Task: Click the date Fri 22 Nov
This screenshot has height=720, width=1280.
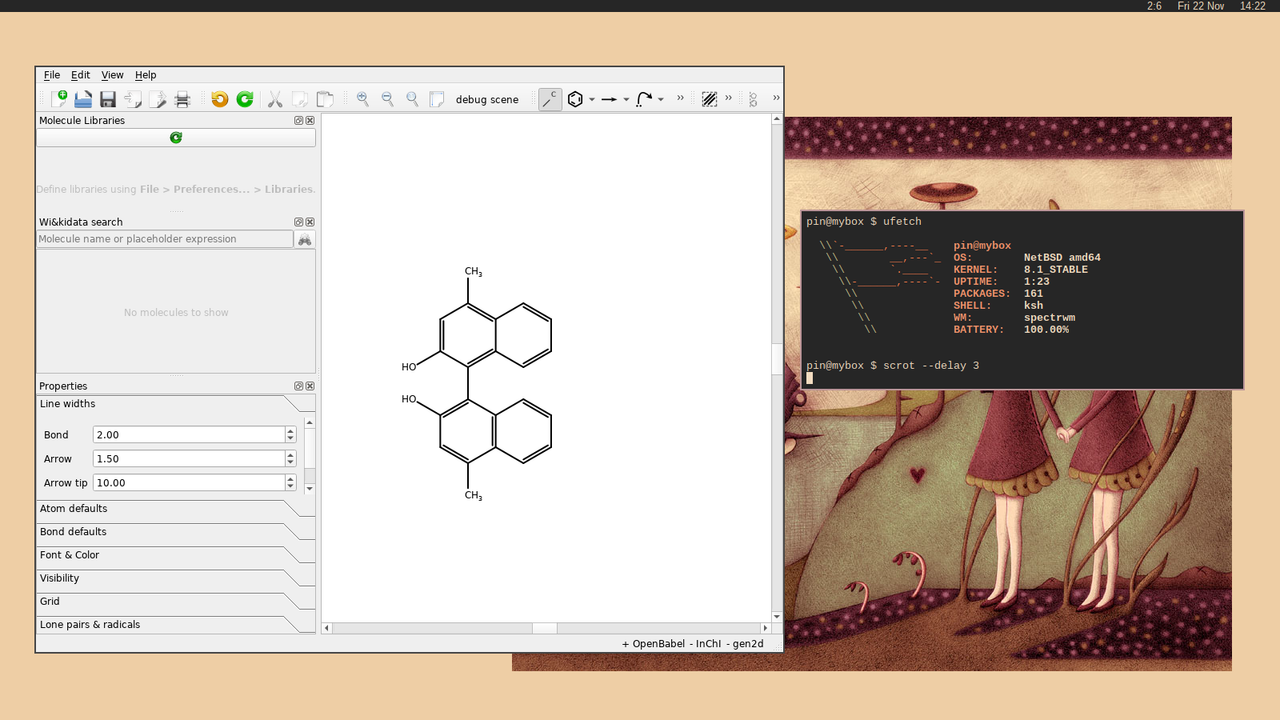Action: 1201,6
